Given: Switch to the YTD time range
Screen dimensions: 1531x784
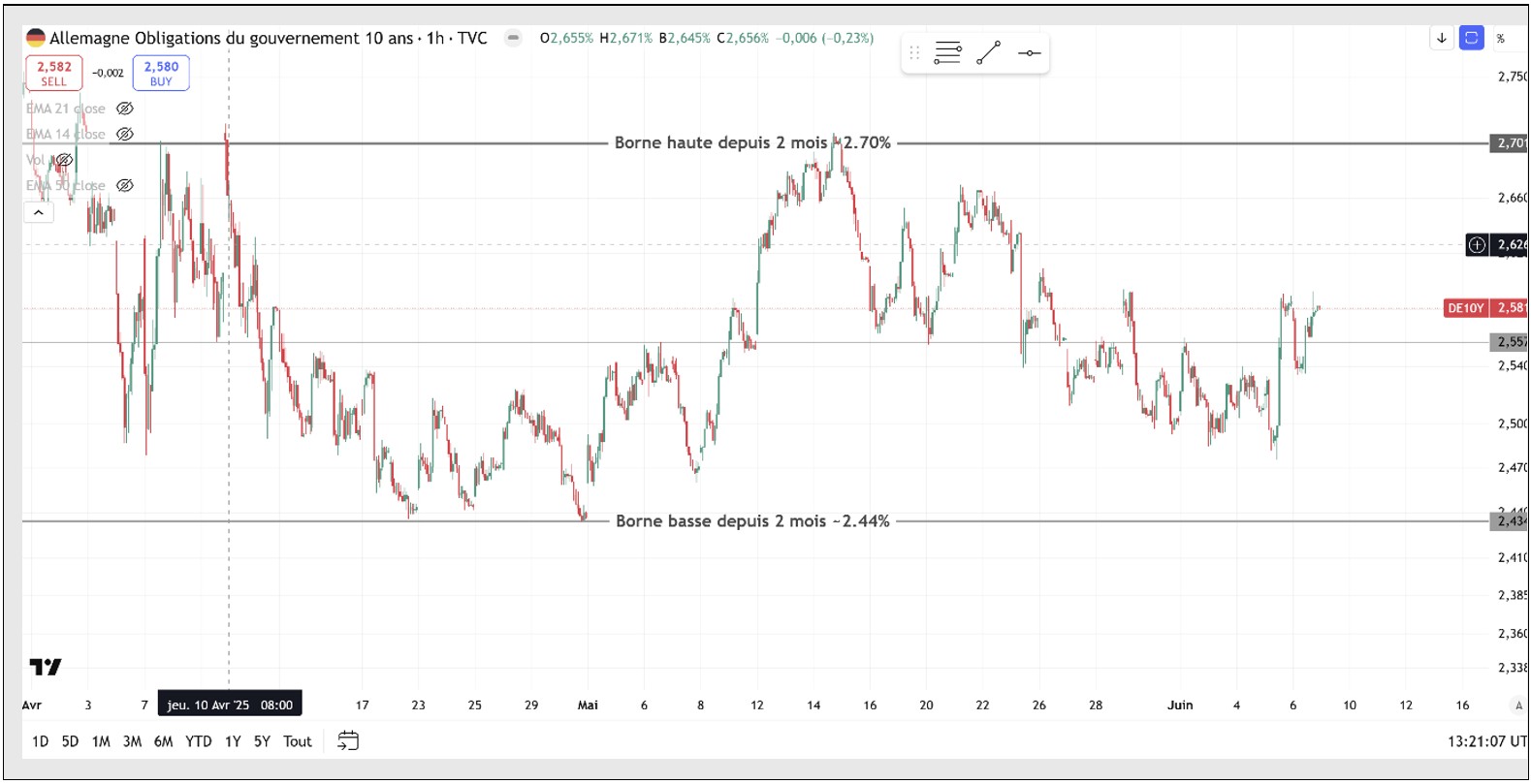Looking at the screenshot, I should pyautogui.click(x=198, y=741).
